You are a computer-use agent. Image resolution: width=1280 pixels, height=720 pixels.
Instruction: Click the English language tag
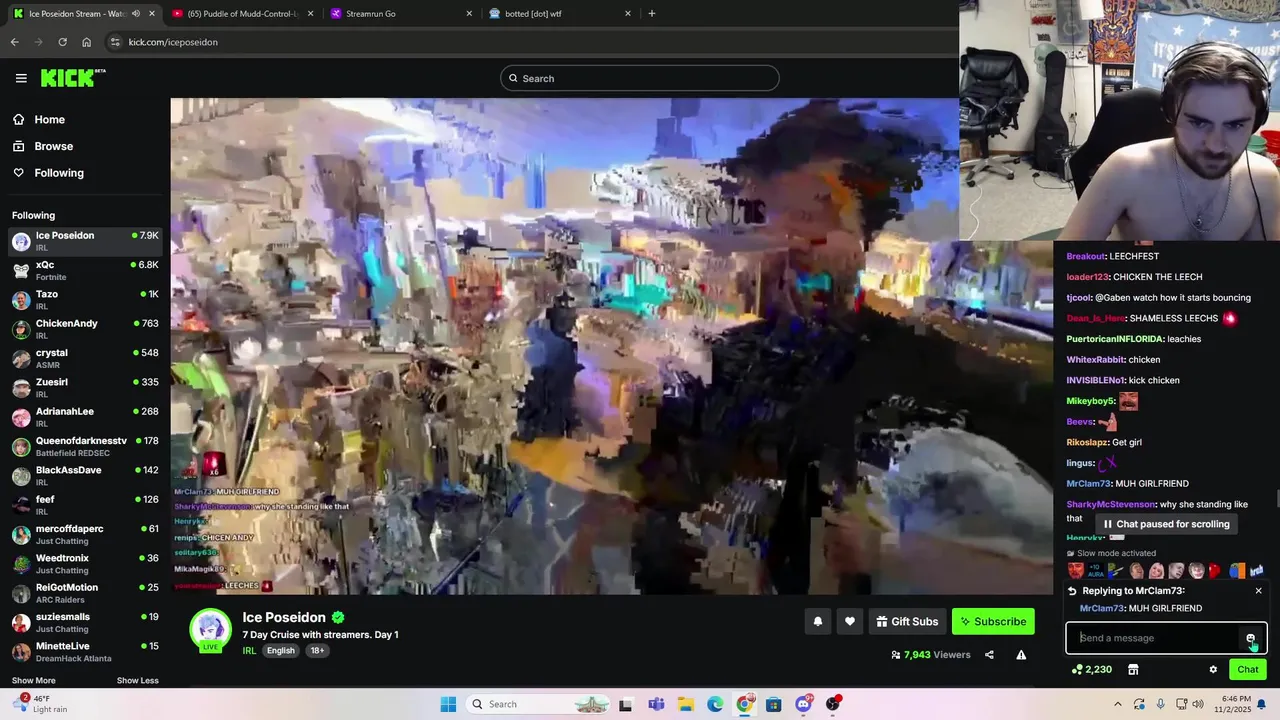click(x=281, y=651)
